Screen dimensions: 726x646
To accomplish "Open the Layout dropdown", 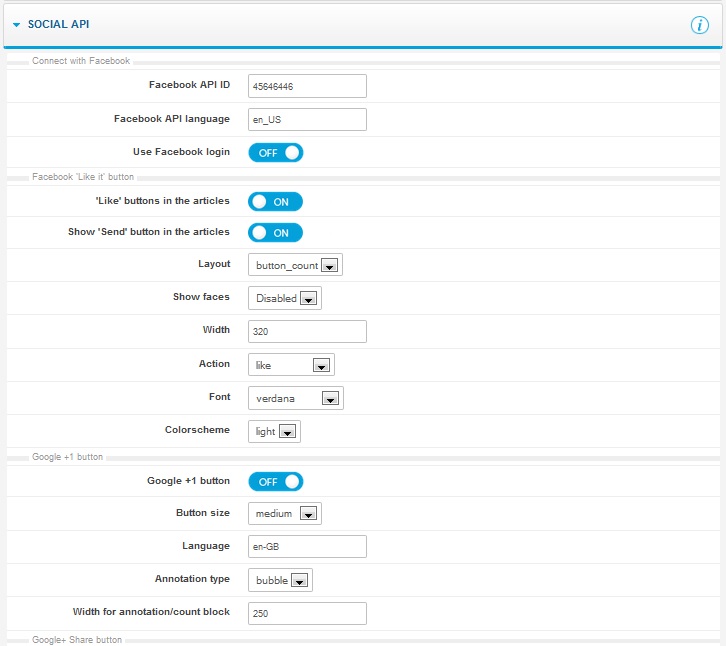I will 295,265.
